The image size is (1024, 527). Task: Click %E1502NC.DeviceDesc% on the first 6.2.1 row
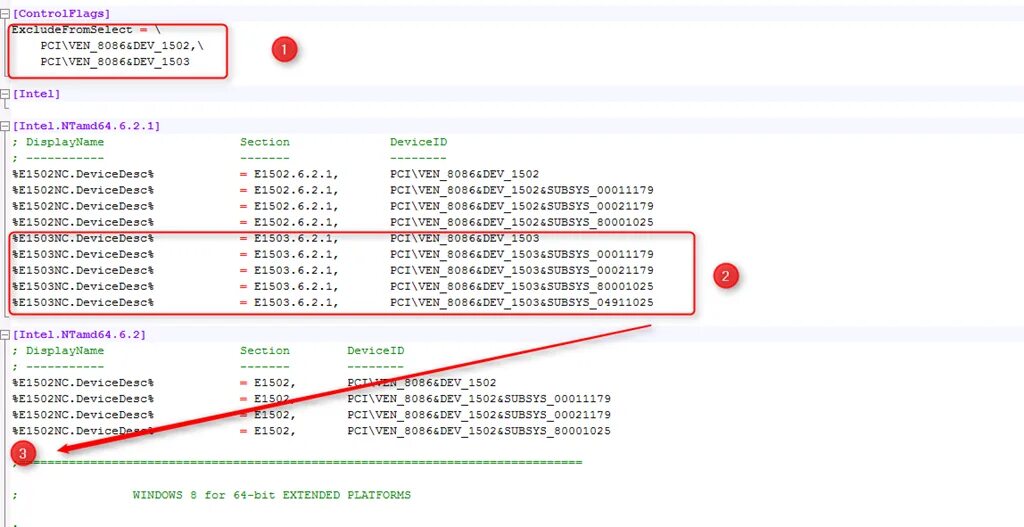pos(83,174)
